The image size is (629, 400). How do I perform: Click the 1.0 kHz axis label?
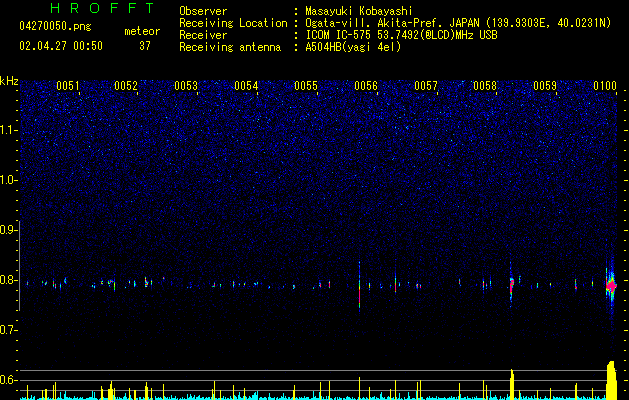pyautogui.click(x=9, y=180)
